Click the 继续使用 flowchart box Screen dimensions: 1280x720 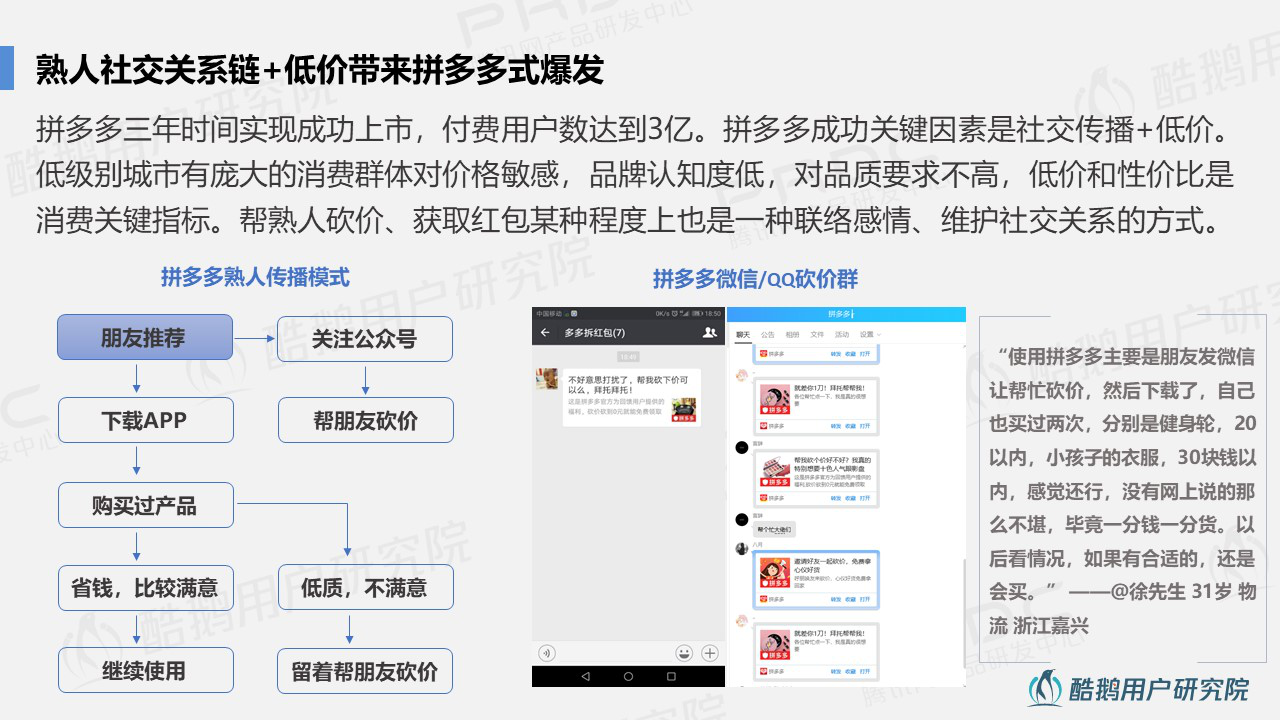[145, 670]
